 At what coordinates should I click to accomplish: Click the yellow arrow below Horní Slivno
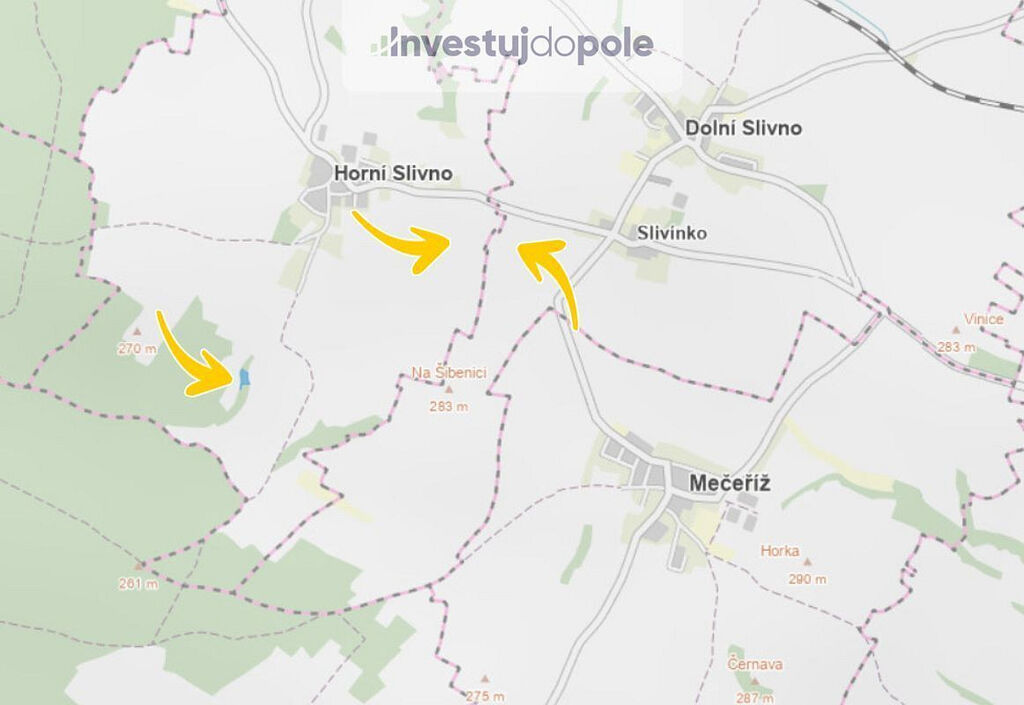point(402,241)
